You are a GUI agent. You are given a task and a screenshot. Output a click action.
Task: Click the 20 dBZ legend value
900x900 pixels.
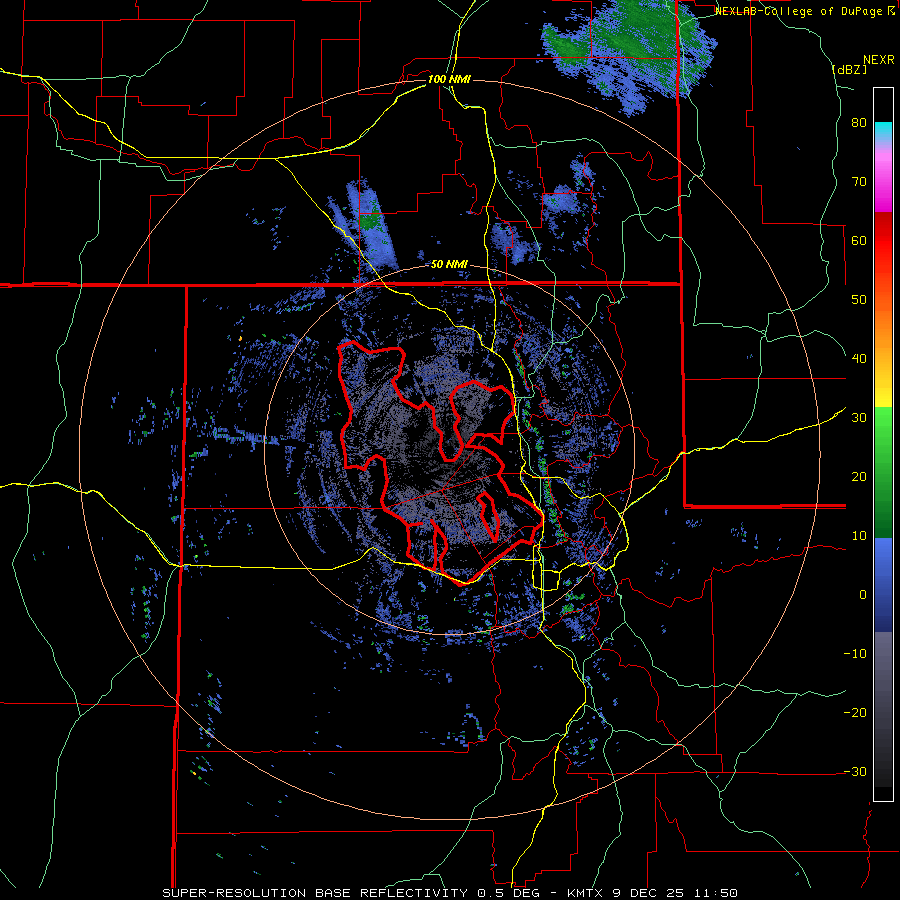point(859,477)
